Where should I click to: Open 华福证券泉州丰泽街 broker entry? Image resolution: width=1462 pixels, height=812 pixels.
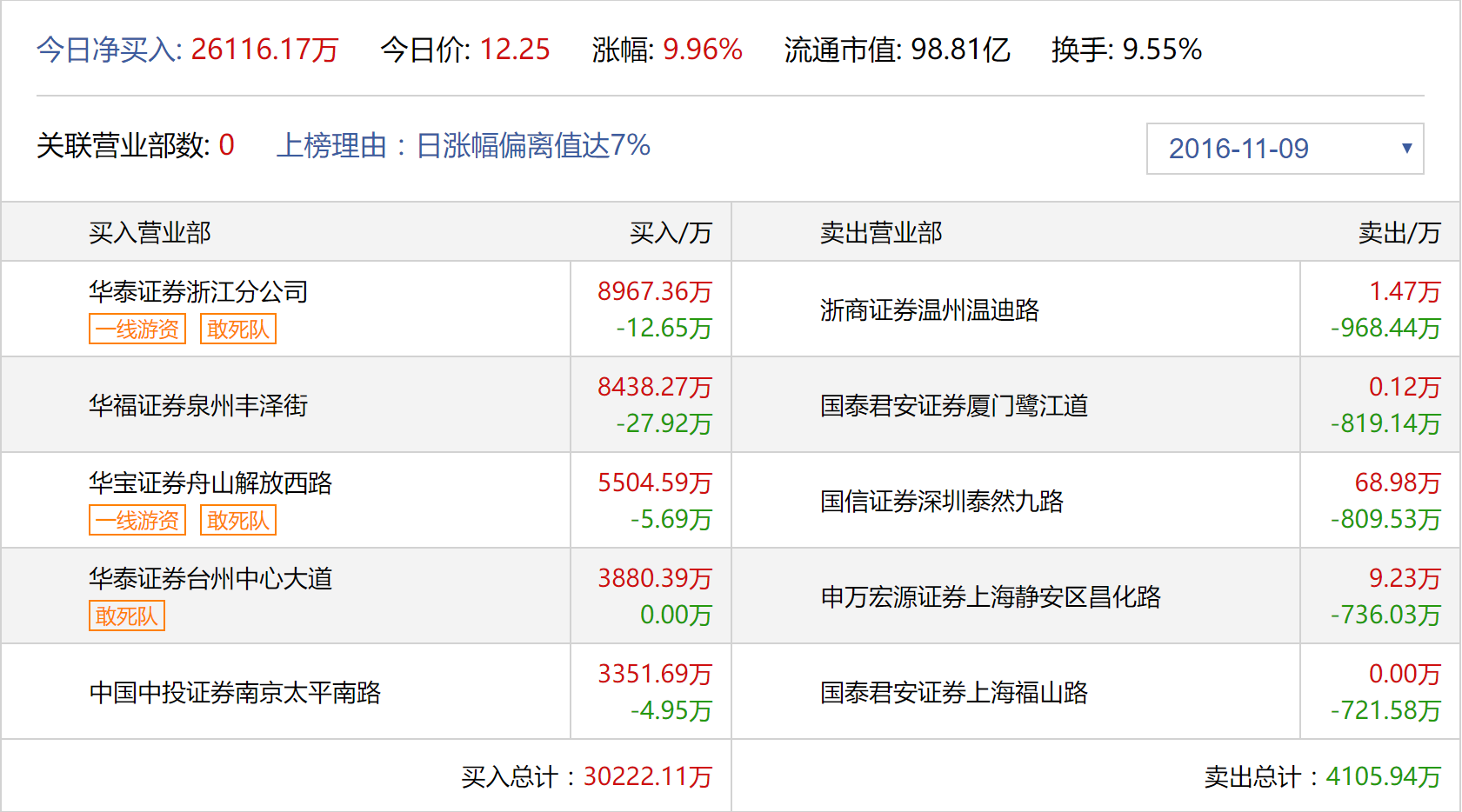pos(198,405)
